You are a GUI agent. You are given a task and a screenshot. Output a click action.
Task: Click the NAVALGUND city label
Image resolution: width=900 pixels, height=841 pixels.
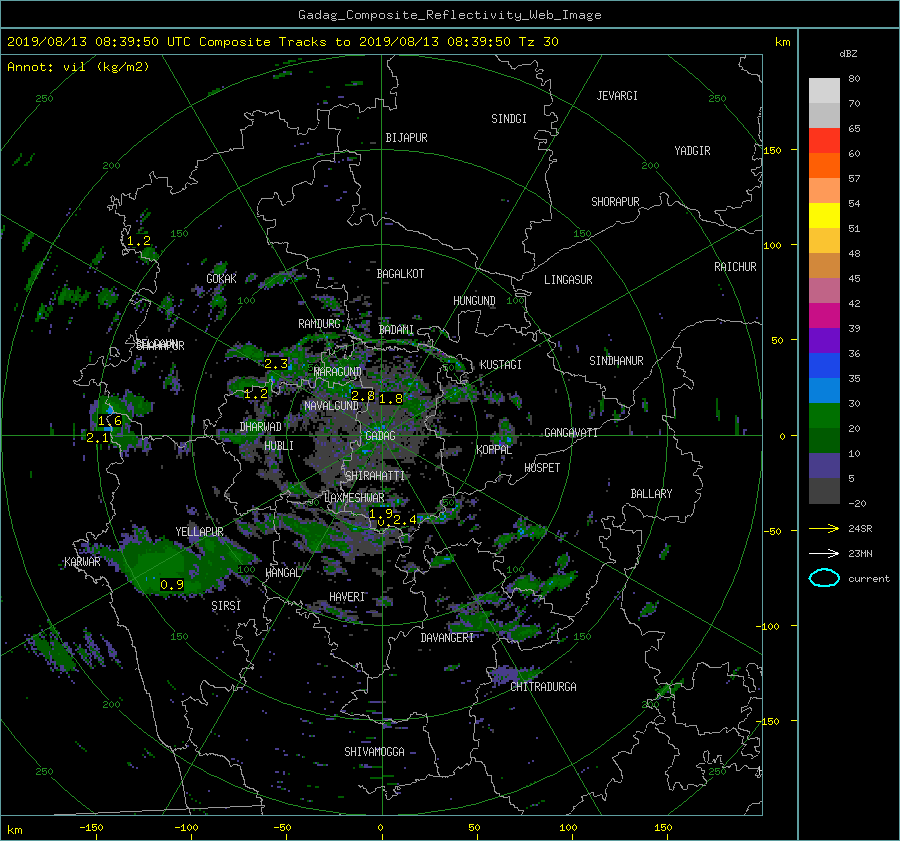[331, 406]
